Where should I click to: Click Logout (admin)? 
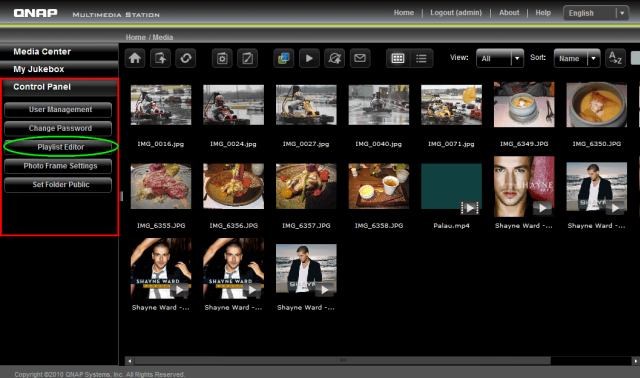[456, 13]
